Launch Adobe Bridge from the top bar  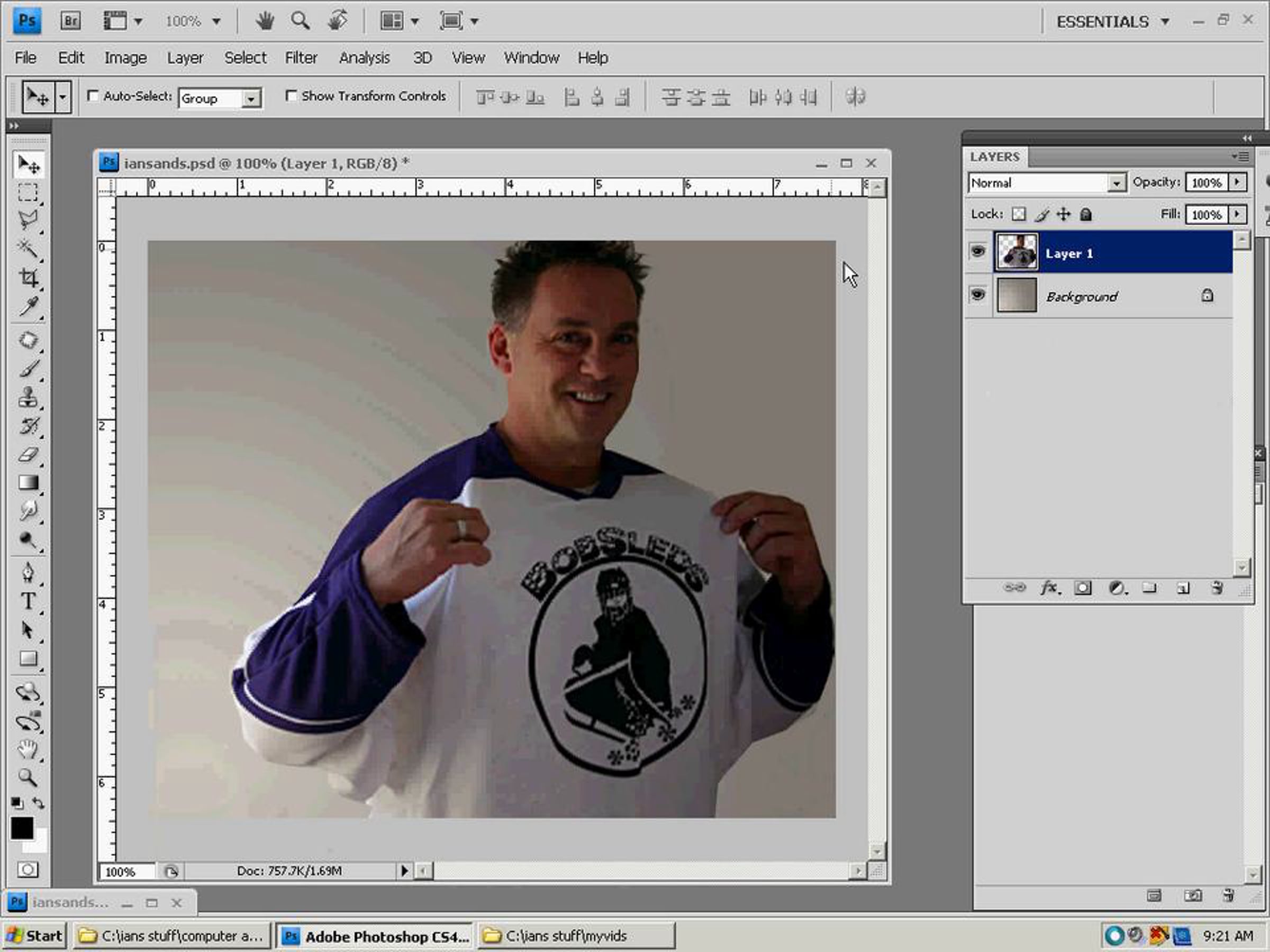(70, 21)
